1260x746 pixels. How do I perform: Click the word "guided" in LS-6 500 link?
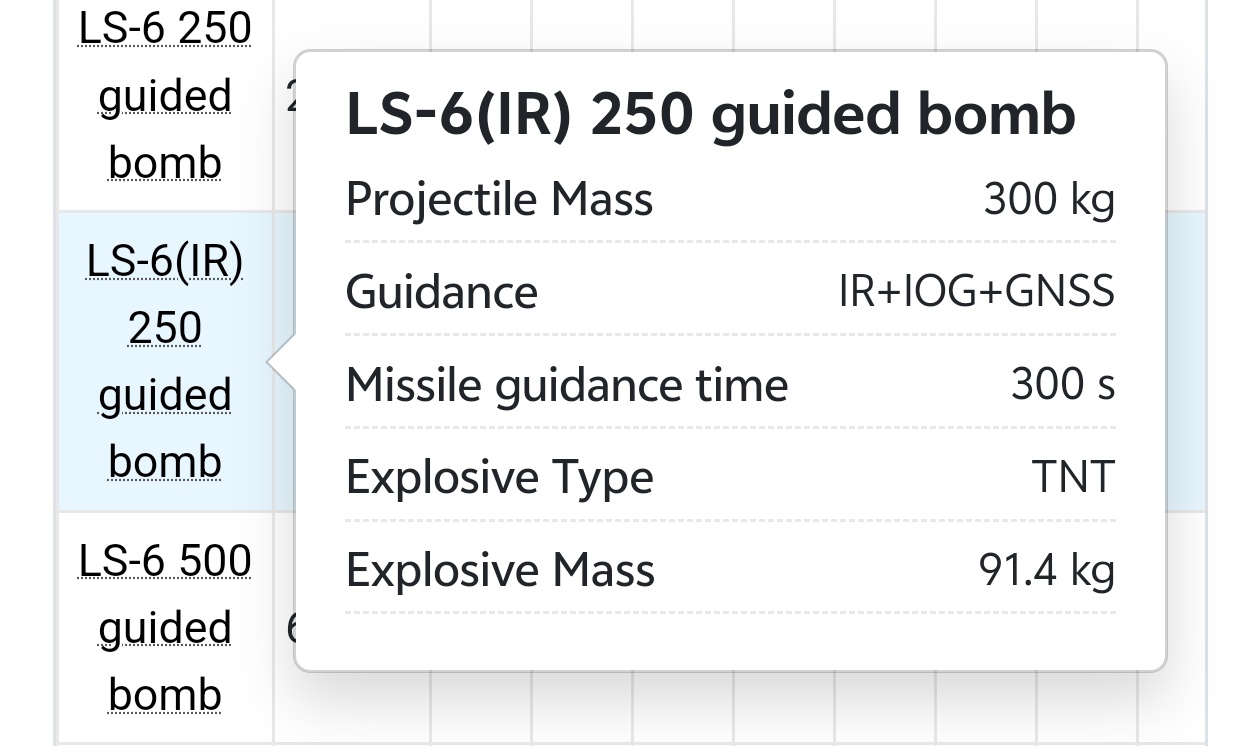pos(165,628)
